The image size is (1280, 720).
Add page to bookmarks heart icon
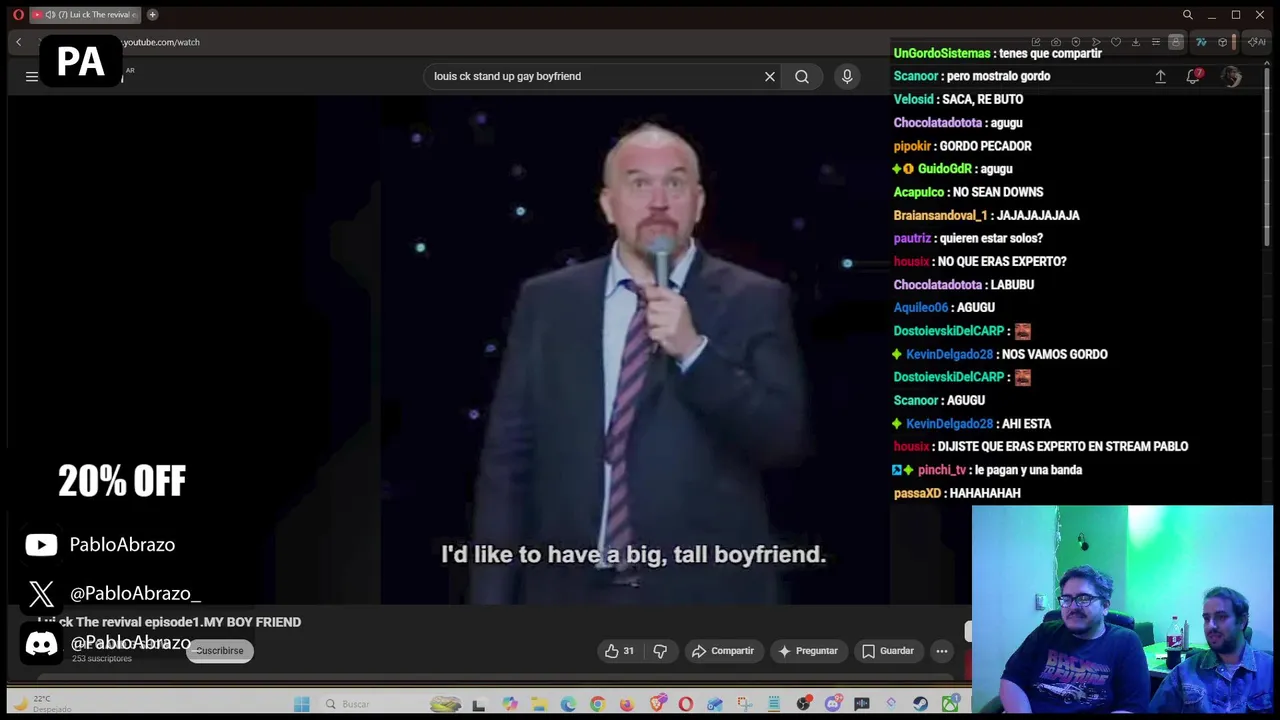click(1115, 42)
